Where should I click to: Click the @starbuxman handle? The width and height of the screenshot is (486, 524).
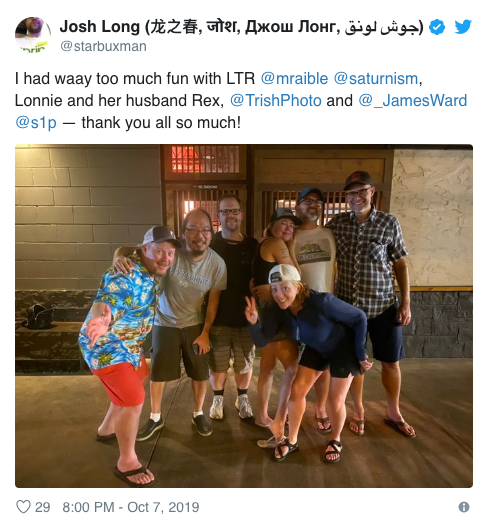click(103, 46)
